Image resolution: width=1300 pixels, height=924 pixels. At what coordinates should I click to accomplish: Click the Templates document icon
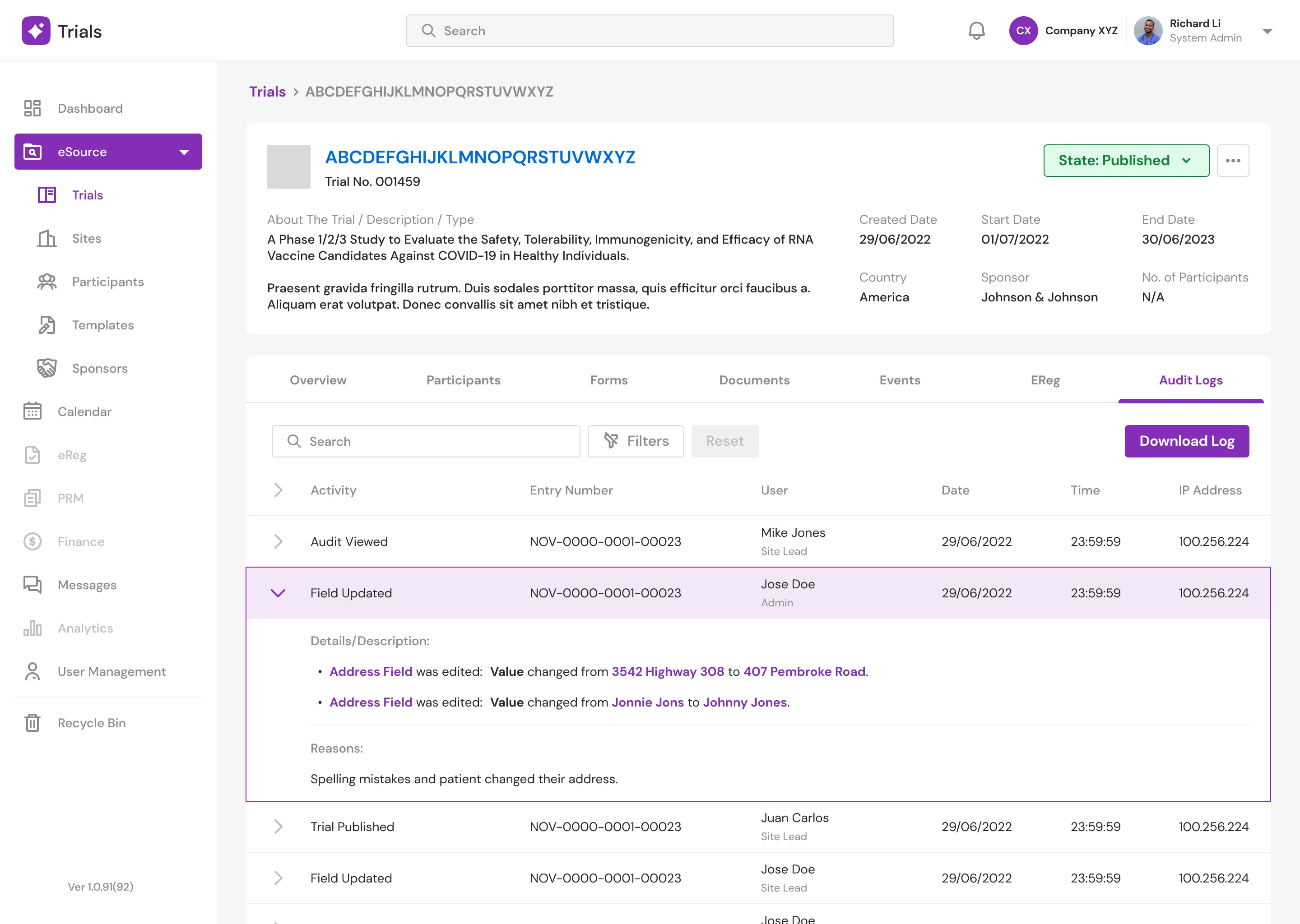pos(46,325)
